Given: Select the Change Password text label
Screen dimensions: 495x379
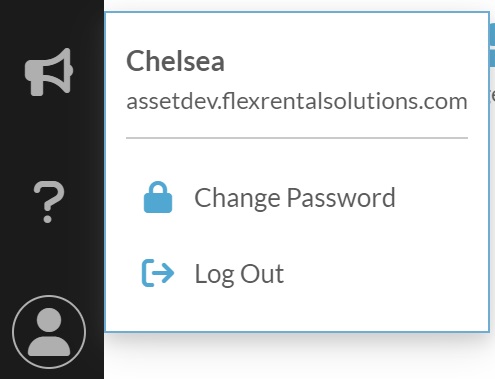Looking at the screenshot, I should 295,198.
